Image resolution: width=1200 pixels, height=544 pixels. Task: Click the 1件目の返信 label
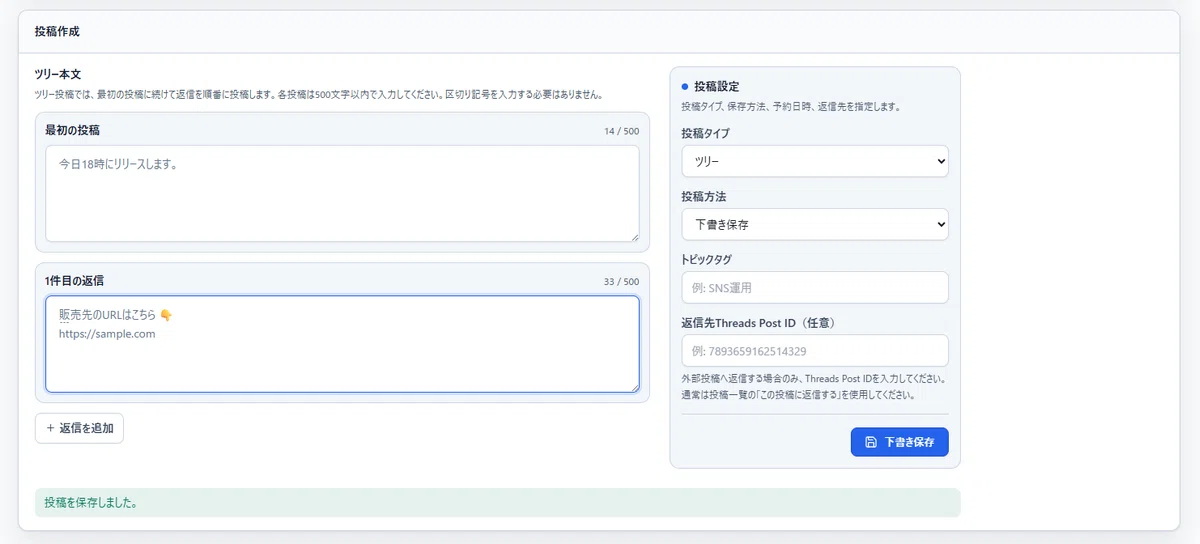pos(75,281)
